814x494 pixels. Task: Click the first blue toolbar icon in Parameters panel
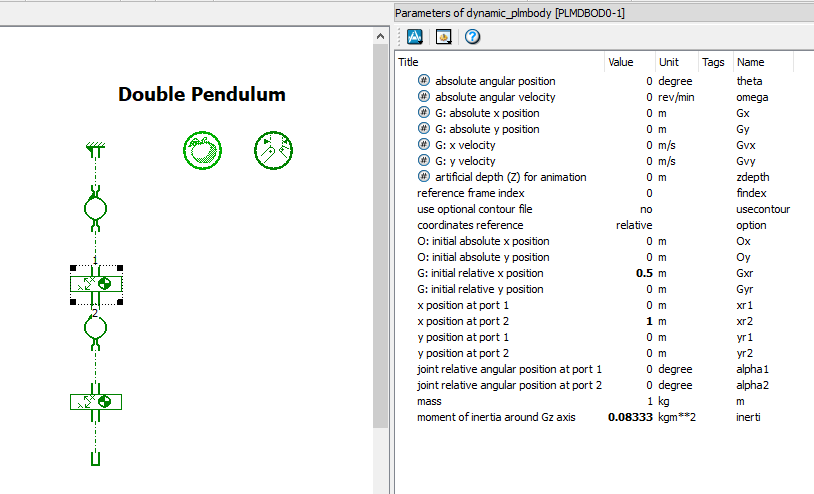tap(415, 37)
